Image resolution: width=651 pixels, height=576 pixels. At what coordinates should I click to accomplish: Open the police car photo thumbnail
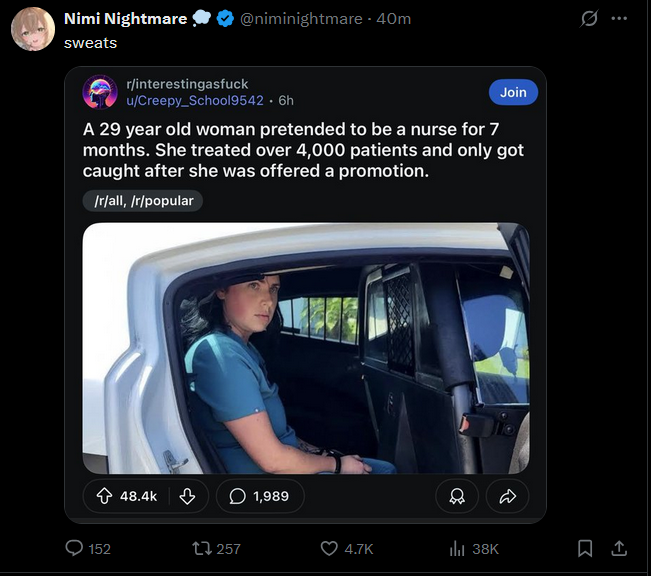pos(306,348)
